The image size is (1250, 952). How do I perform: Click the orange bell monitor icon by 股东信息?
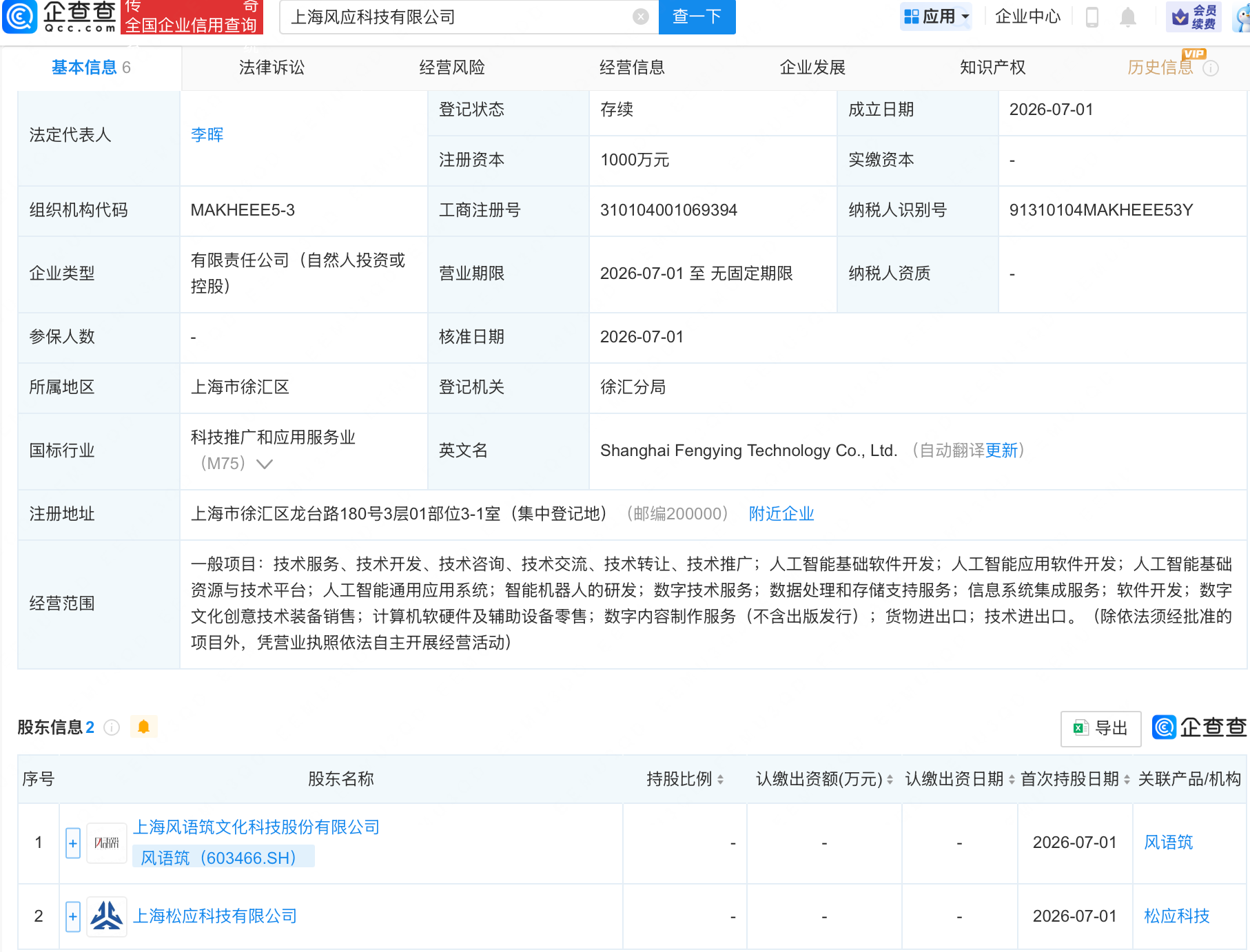143,727
